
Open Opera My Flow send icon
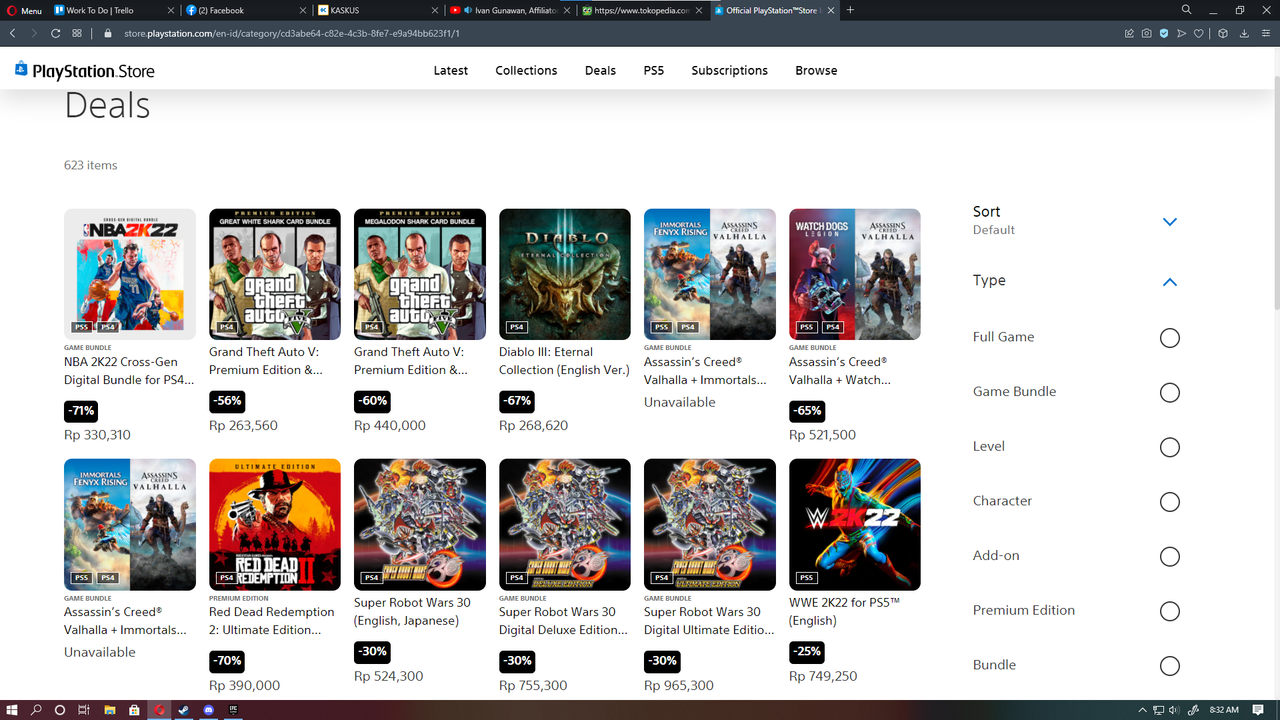1181,33
